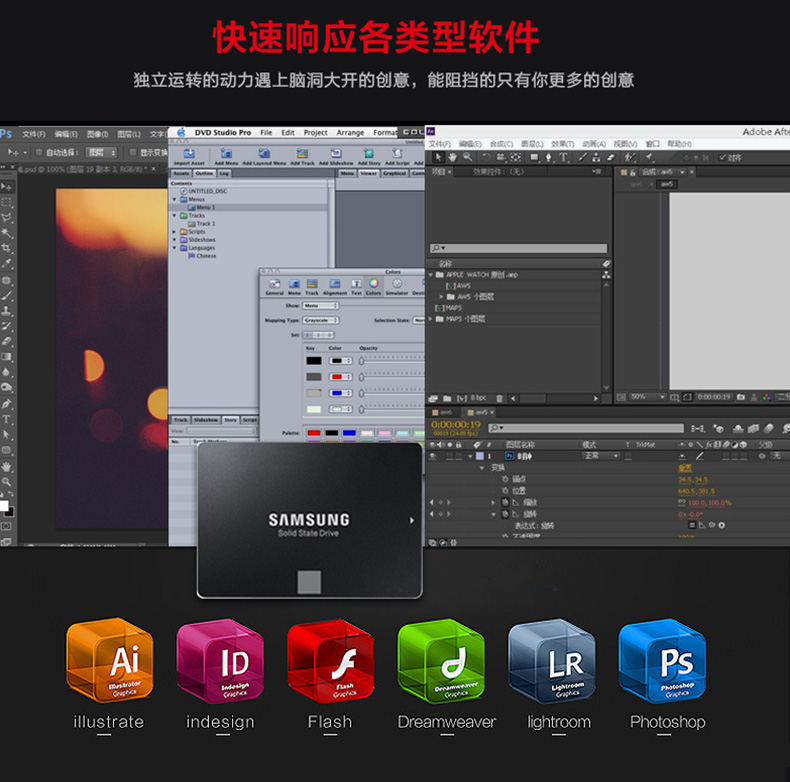
Task: Select the Eraser tool in Photoshop
Action: [x=7, y=341]
